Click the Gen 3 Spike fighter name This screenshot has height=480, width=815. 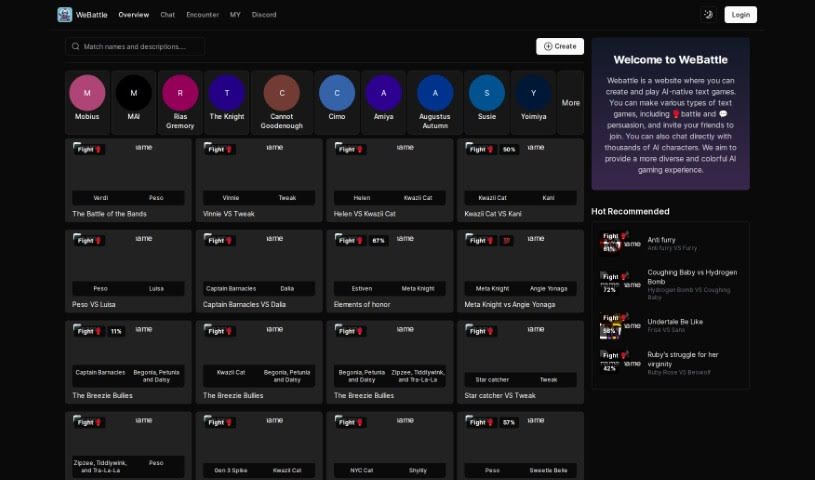point(231,470)
